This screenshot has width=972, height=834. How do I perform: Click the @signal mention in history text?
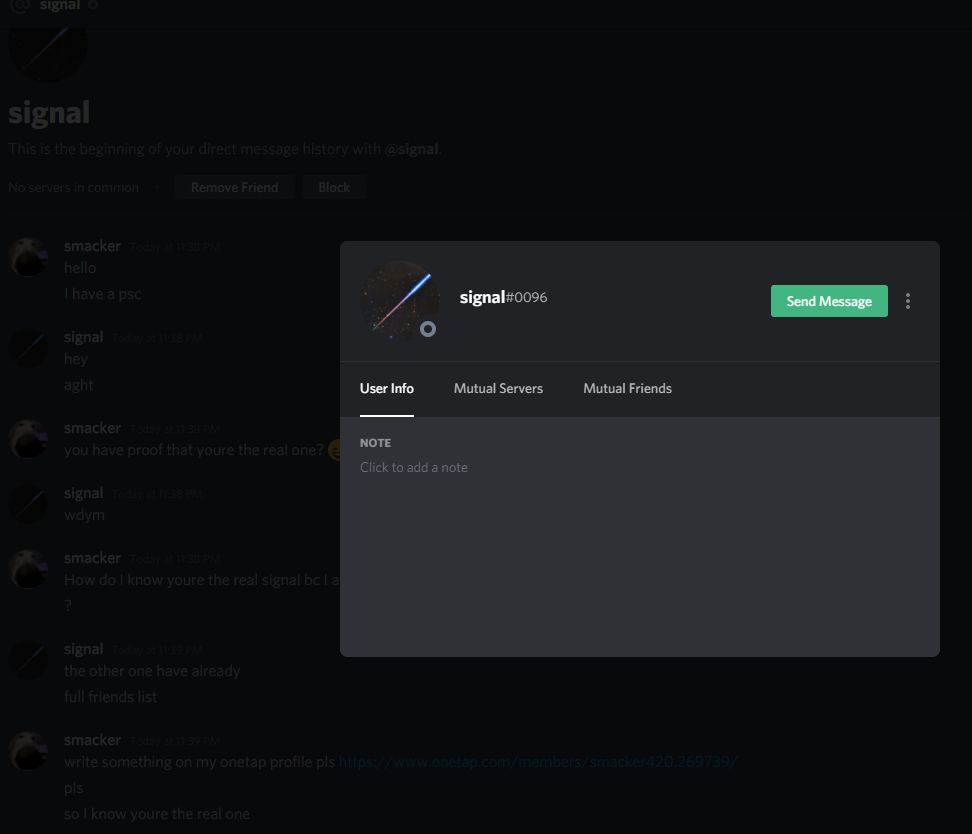point(412,149)
